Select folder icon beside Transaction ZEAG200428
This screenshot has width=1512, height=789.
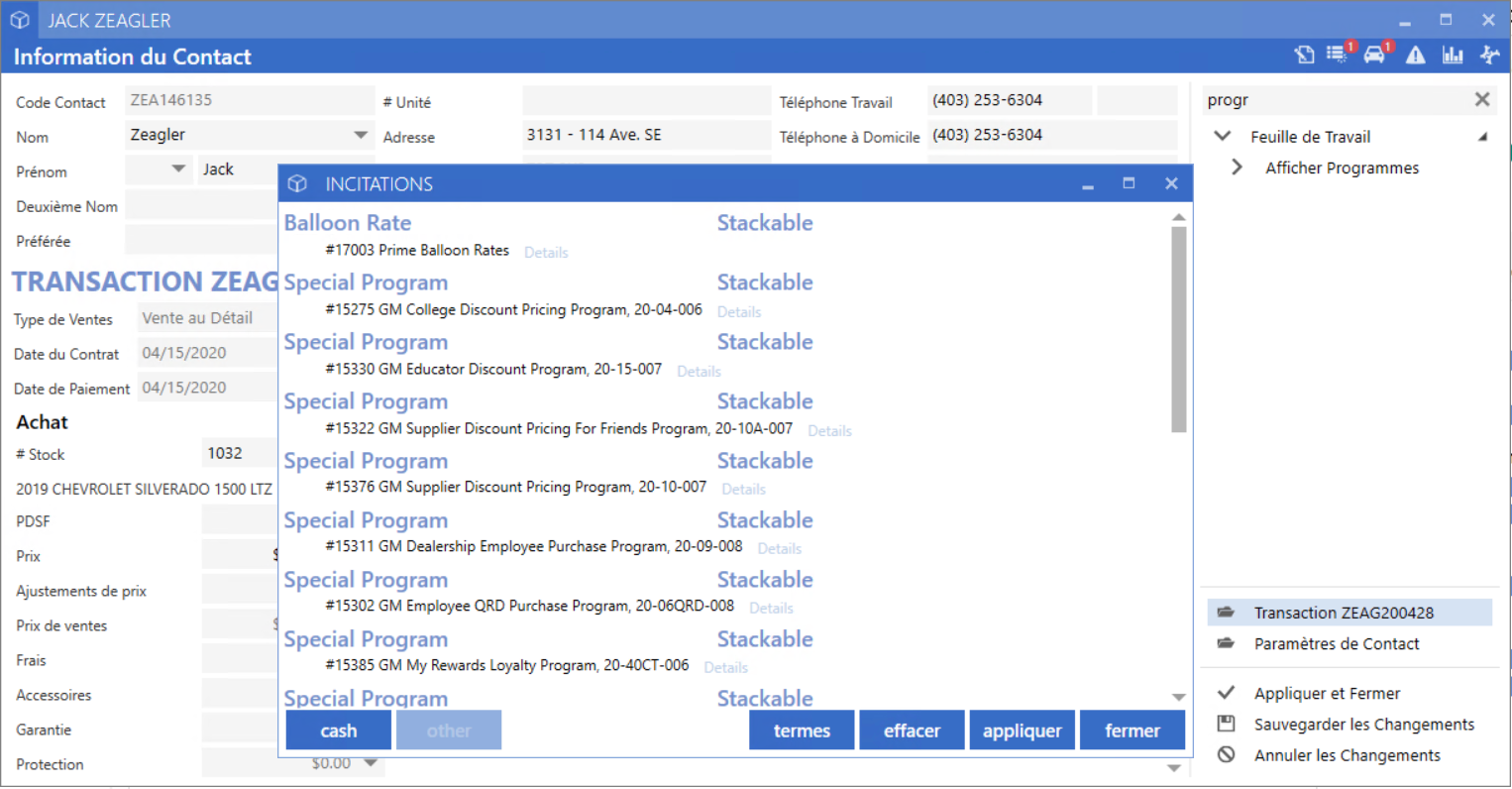click(x=1226, y=613)
